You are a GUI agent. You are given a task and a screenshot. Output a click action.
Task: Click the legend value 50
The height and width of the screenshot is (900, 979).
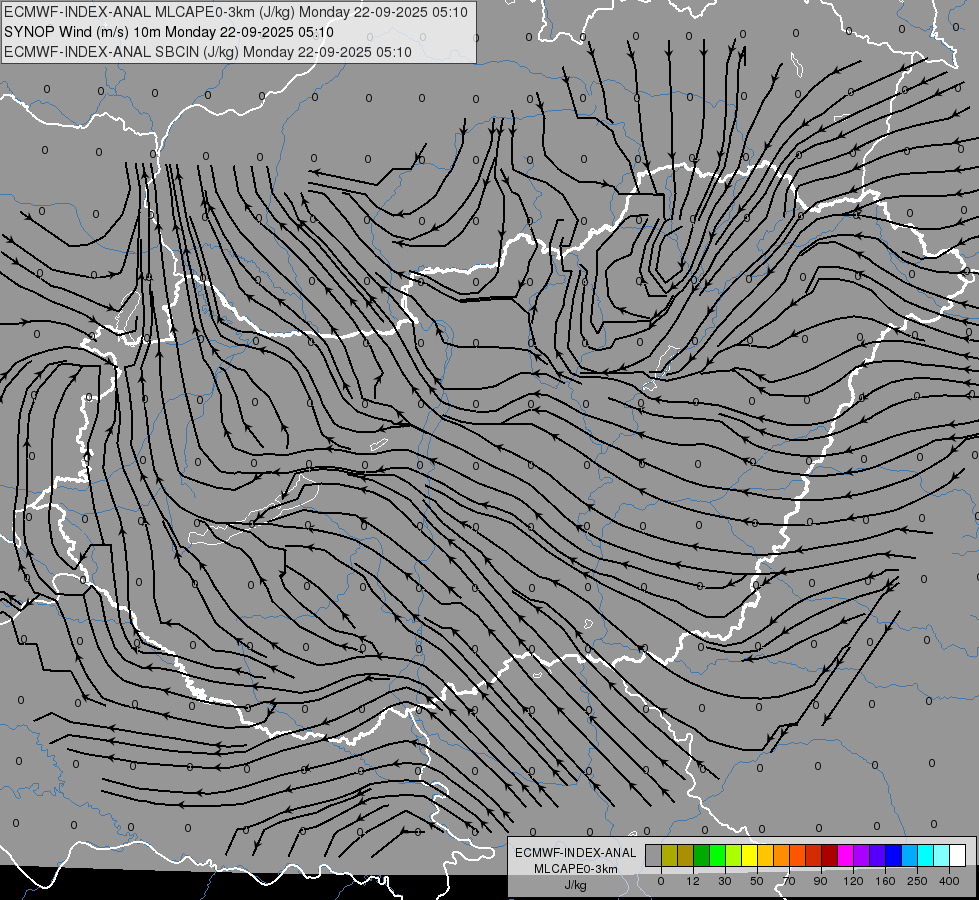click(x=757, y=881)
